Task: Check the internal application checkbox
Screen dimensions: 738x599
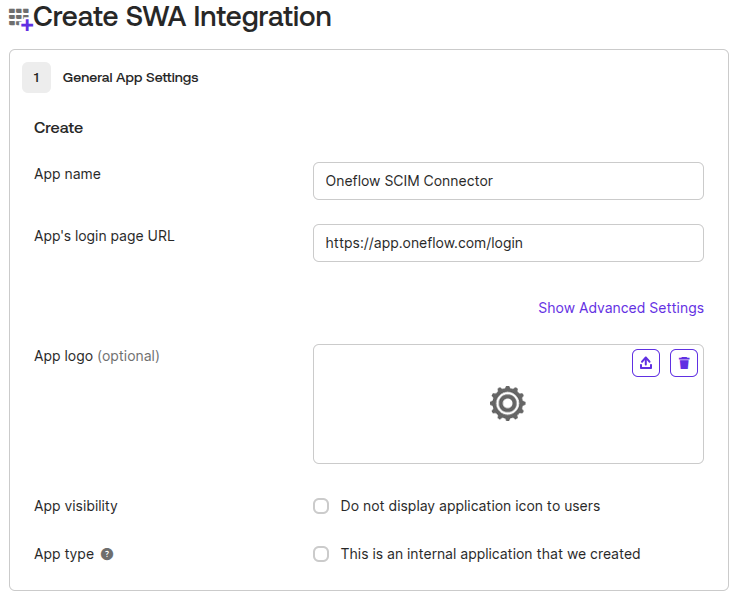Action: 321,554
